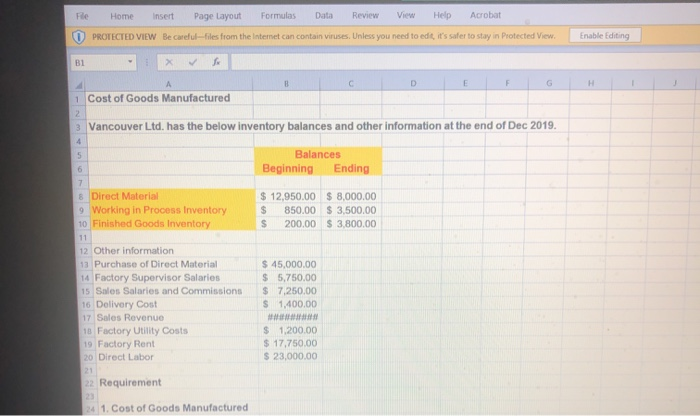Viewport: 700px width, 416px height.
Task: Click the $3,500.00 ending balance cell
Action: pyautogui.click(x=351, y=210)
